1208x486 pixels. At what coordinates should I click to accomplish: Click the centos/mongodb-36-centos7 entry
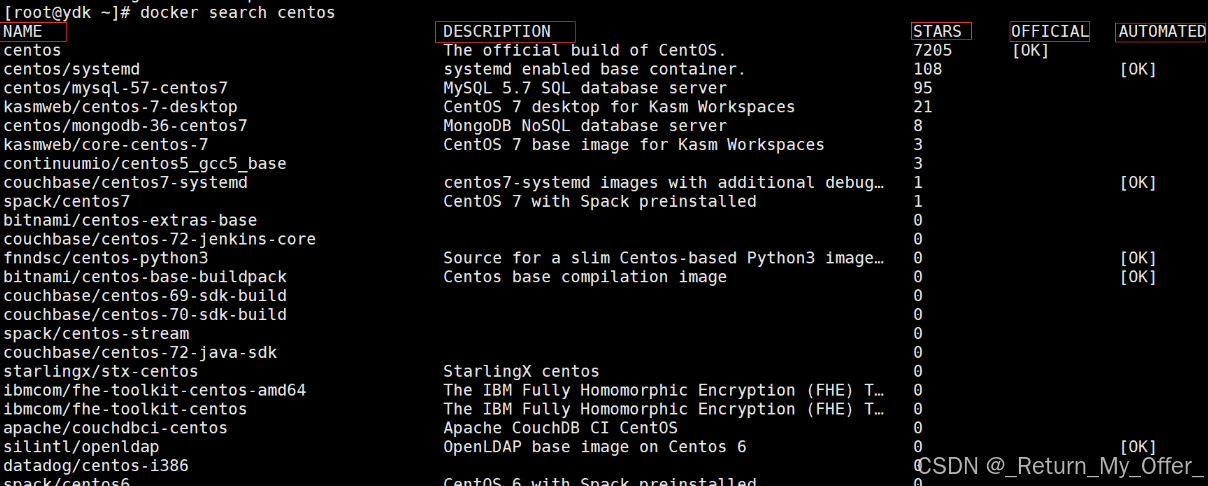point(125,126)
